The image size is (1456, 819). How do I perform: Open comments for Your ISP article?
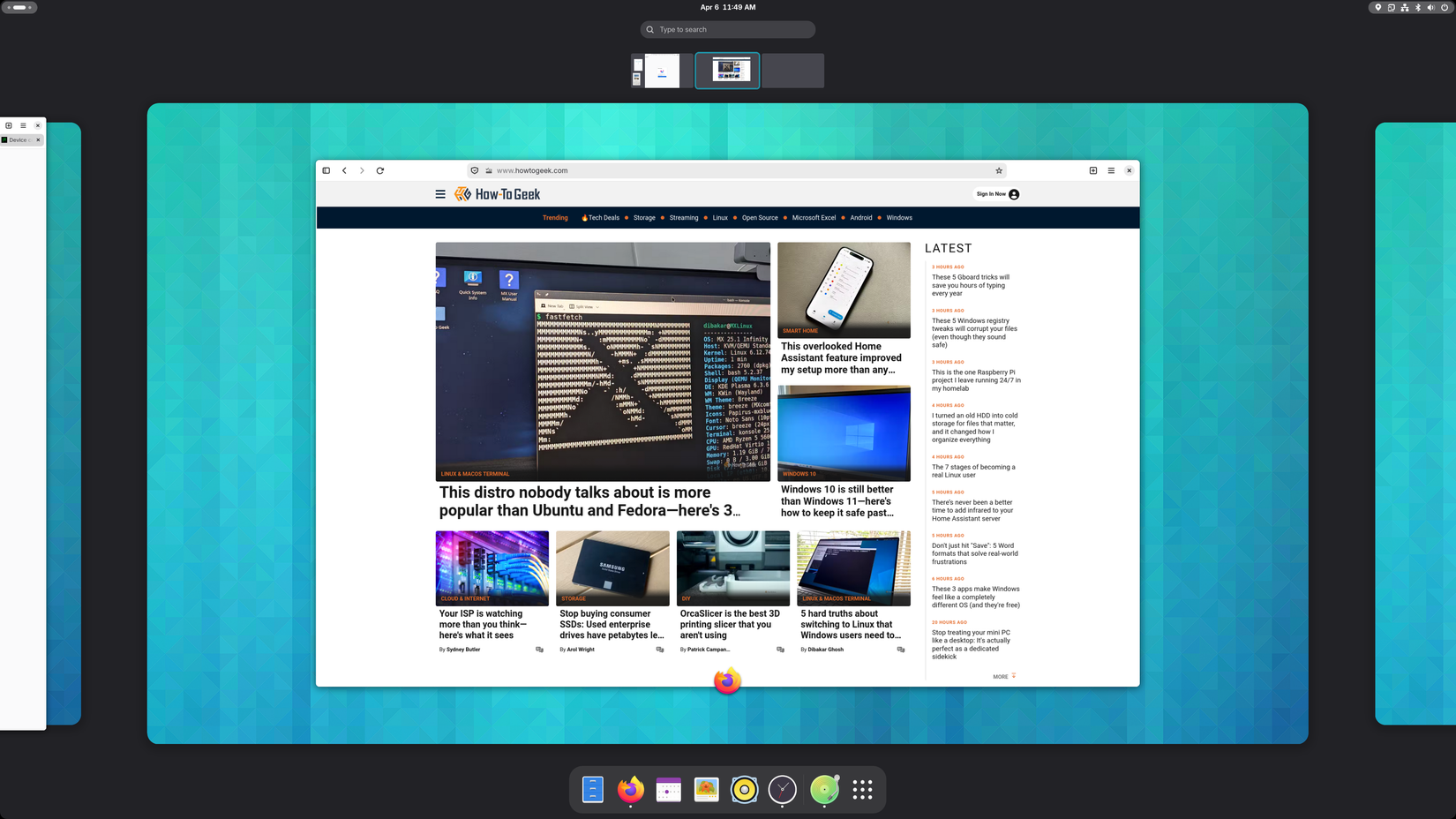[539, 650]
